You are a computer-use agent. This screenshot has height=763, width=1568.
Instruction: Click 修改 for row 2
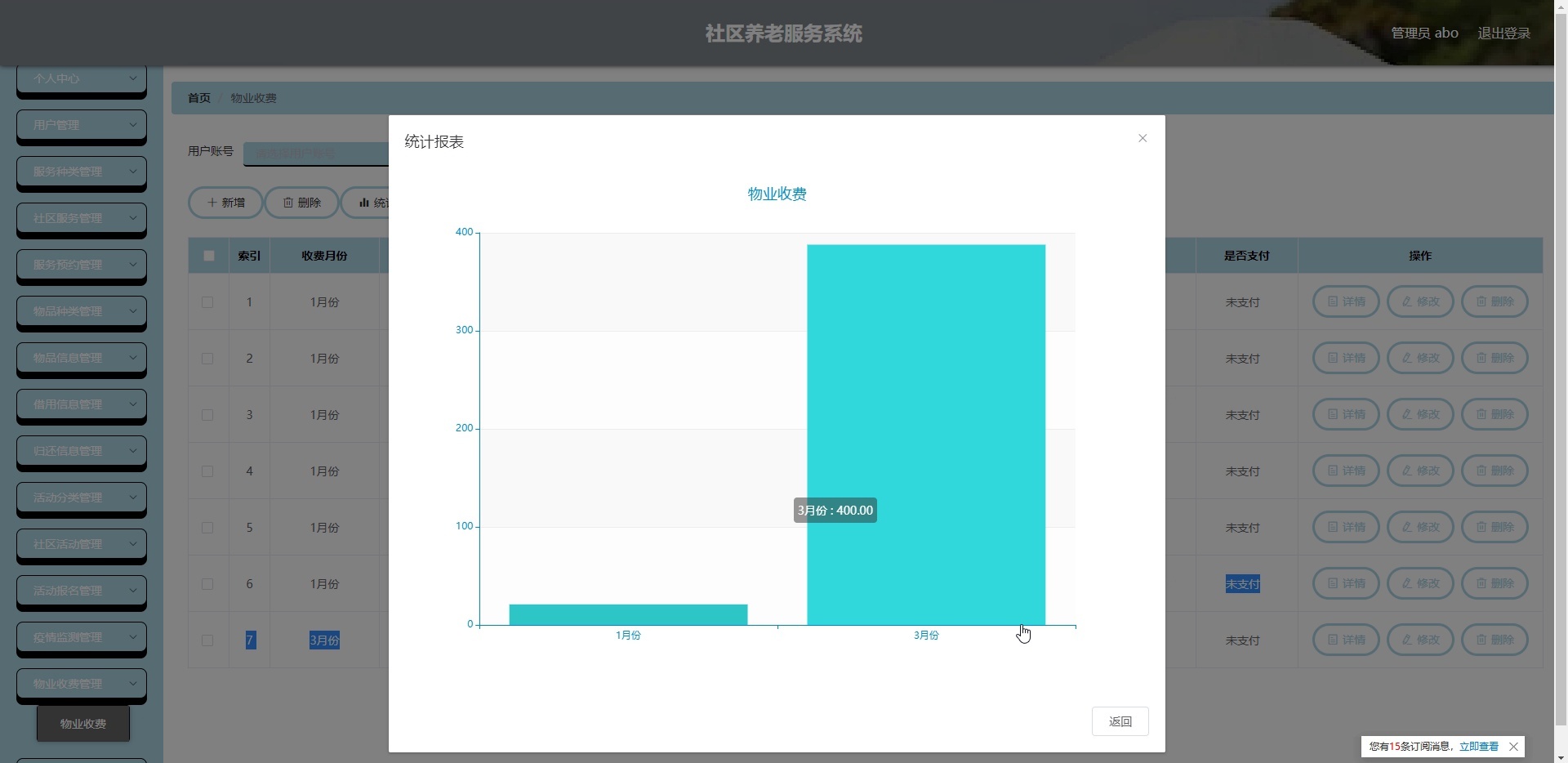click(1420, 358)
